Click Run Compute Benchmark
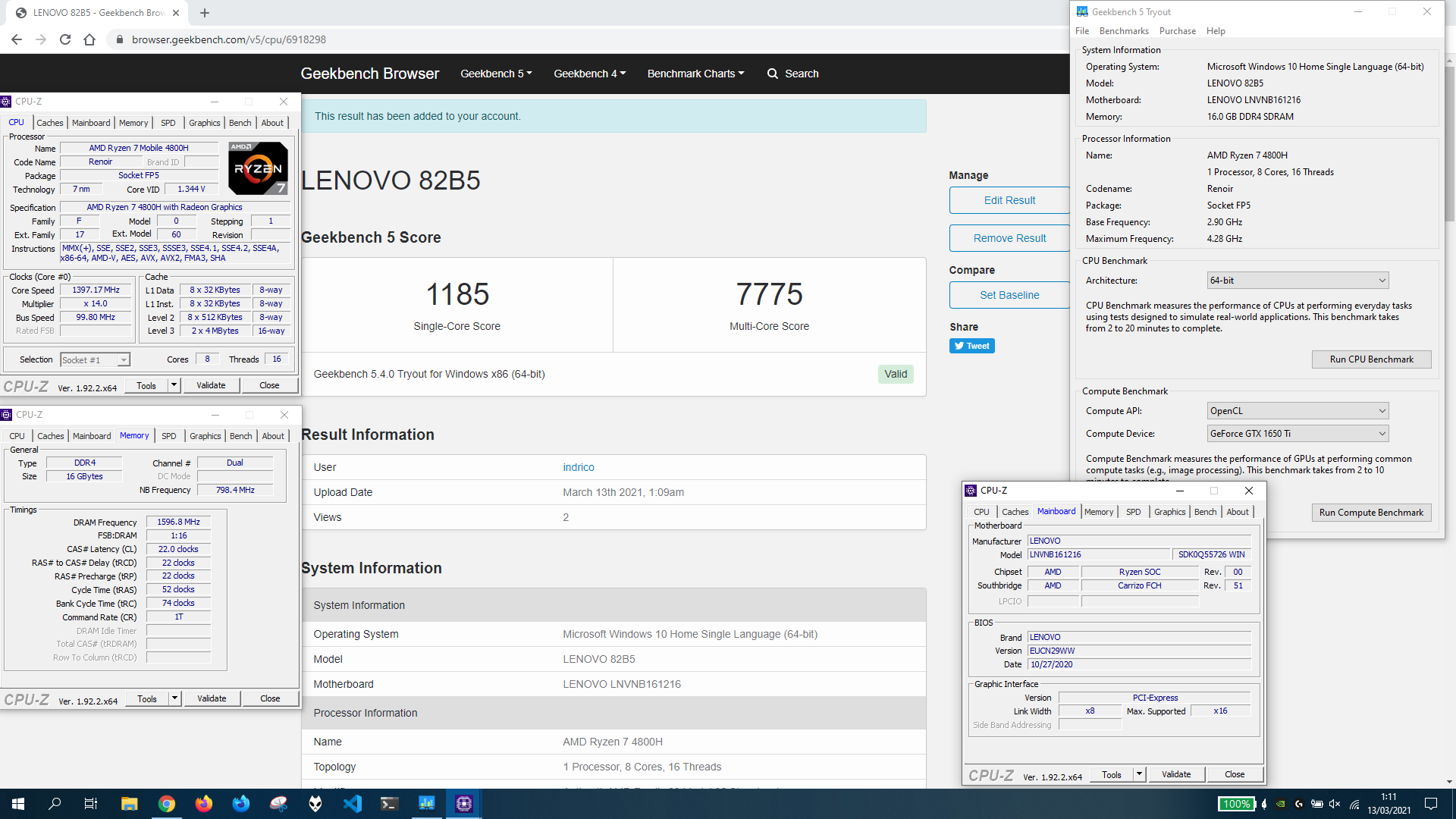Viewport: 1456px width, 819px height. click(x=1371, y=513)
